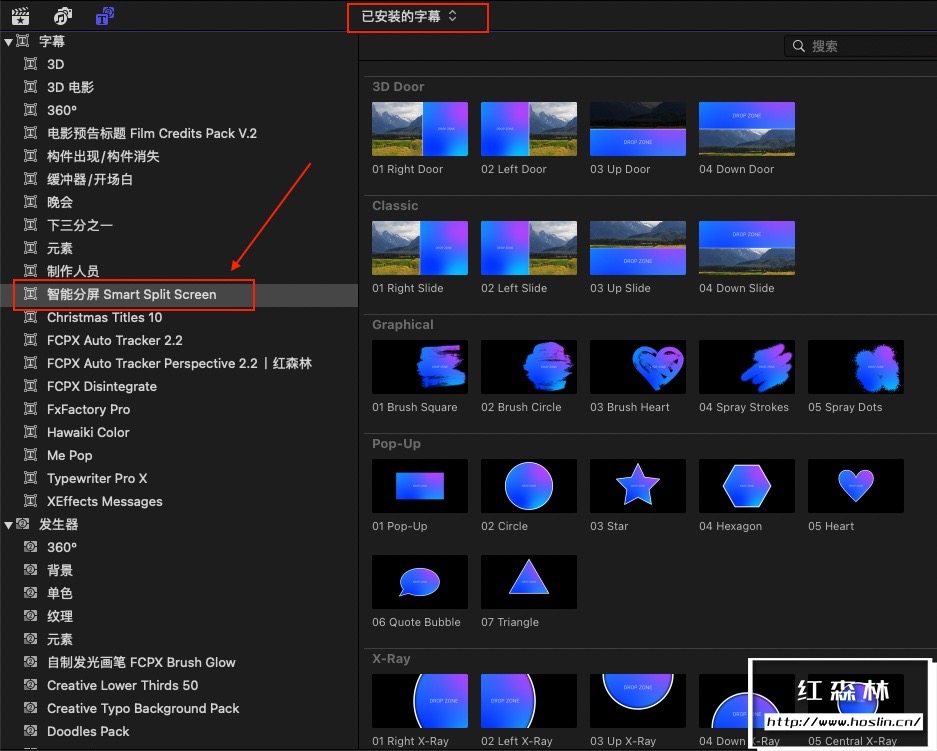The height and width of the screenshot is (751, 937).
Task: Select the 360° titles category icon
Action: [x=30, y=110]
